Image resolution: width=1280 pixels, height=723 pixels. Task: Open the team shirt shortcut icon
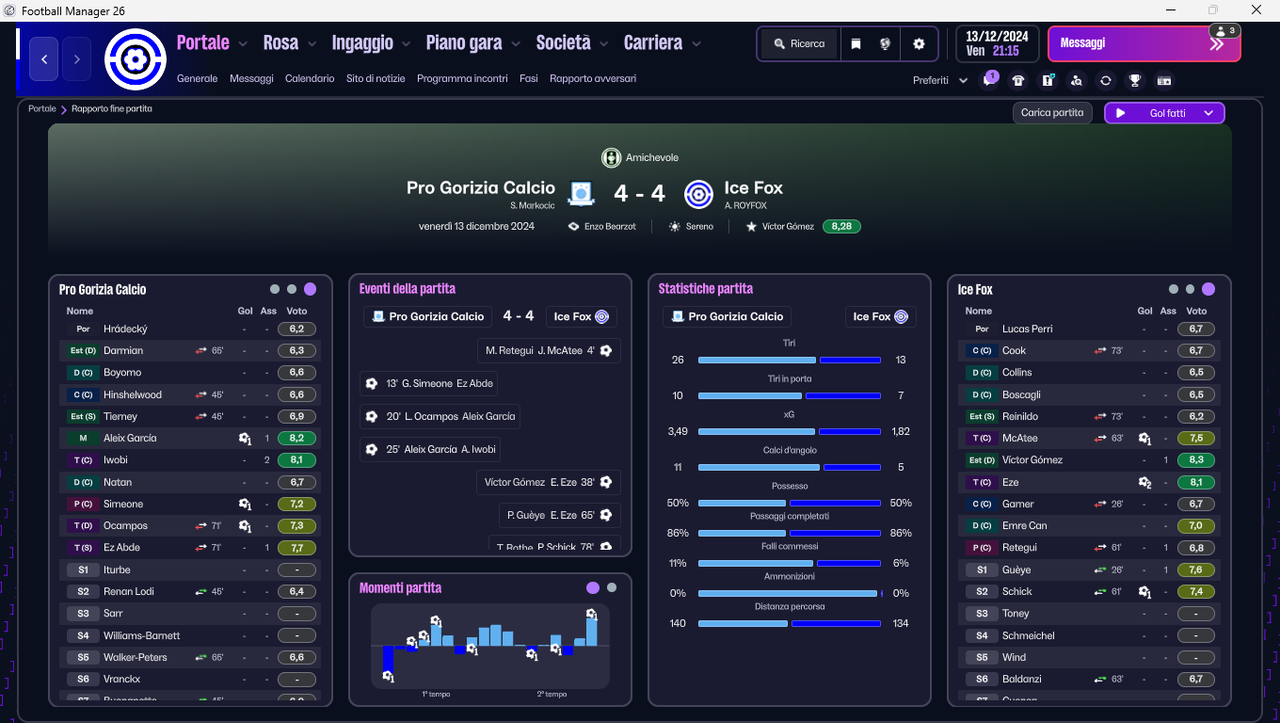1018,81
